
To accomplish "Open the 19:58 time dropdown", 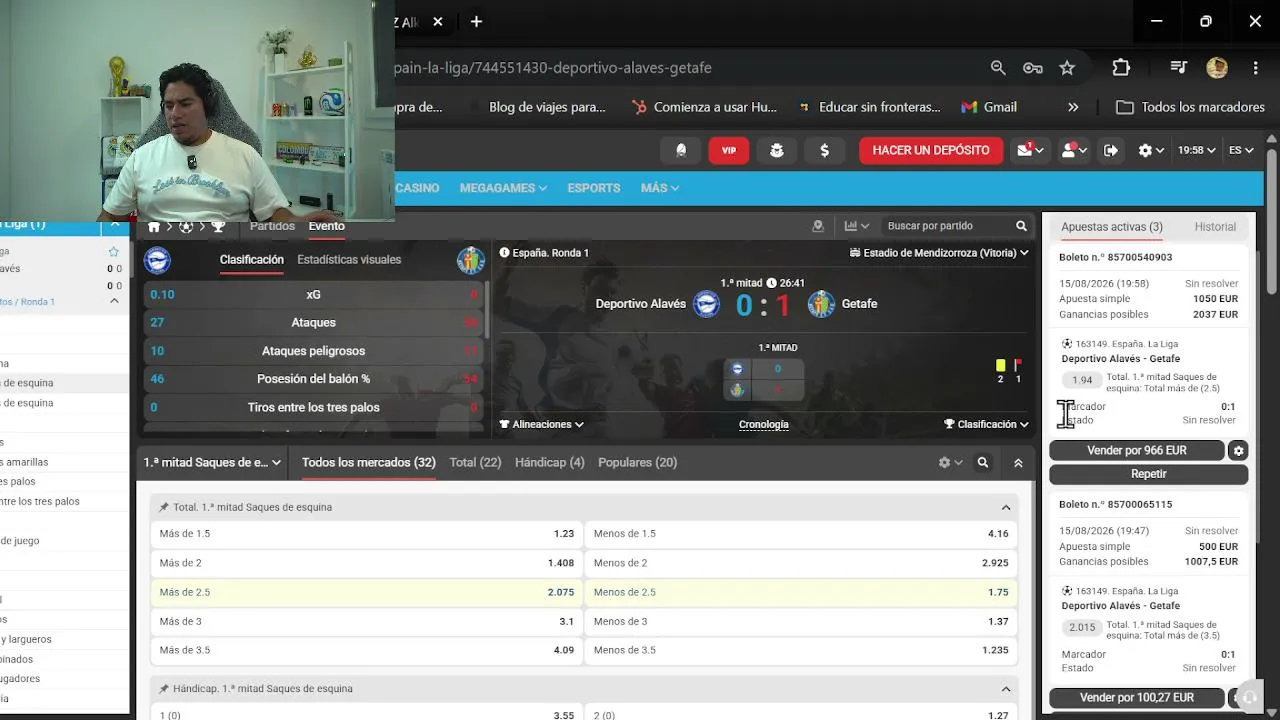I will (x=1197, y=150).
